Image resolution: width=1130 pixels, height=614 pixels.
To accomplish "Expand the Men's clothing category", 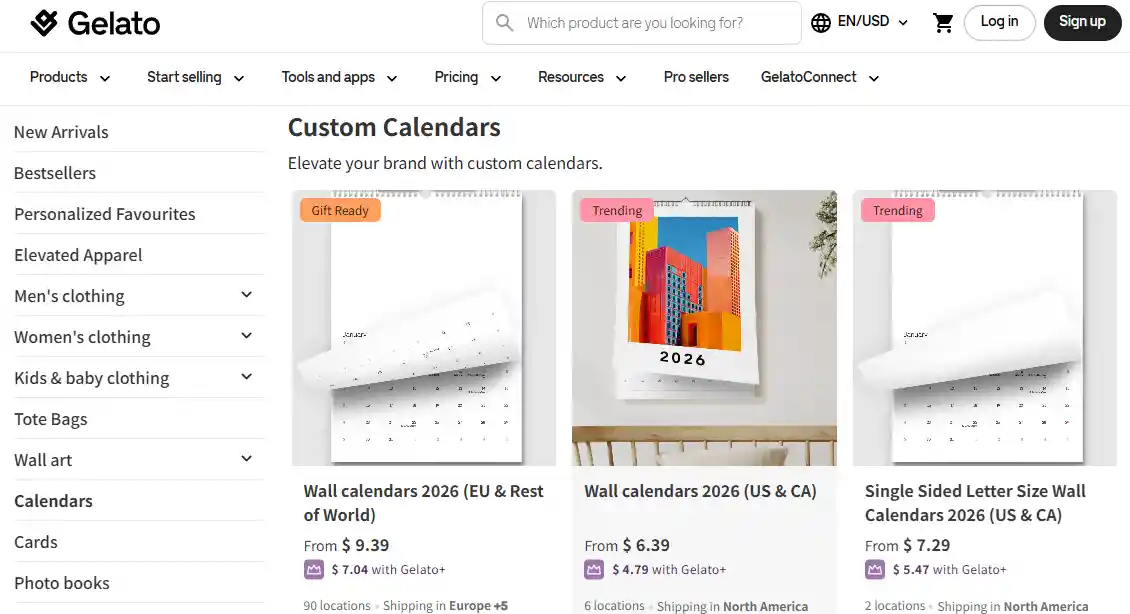I will click(246, 295).
